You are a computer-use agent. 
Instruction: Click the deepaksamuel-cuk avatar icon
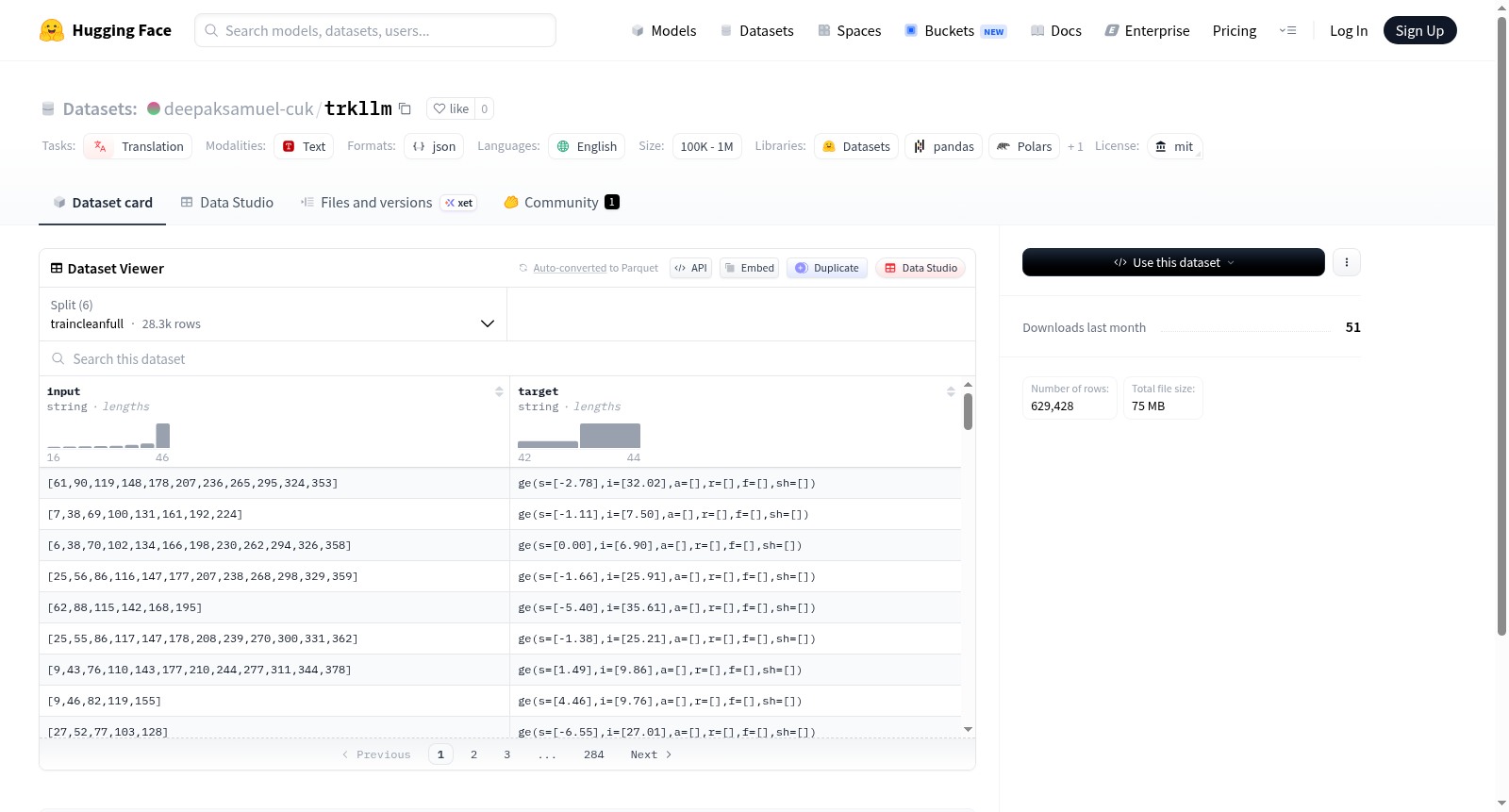point(154,108)
